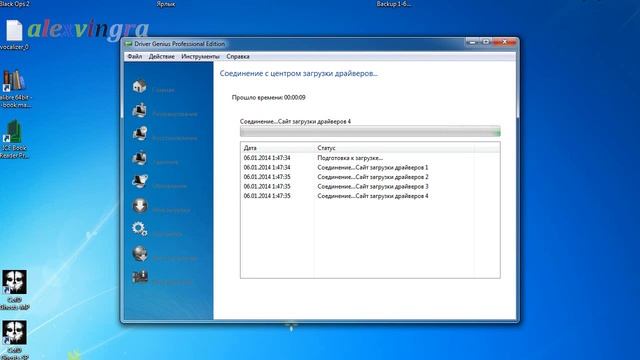640x360 pixels.
Task: Click the last sidebar hardware info icon
Action: [x=140, y=277]
